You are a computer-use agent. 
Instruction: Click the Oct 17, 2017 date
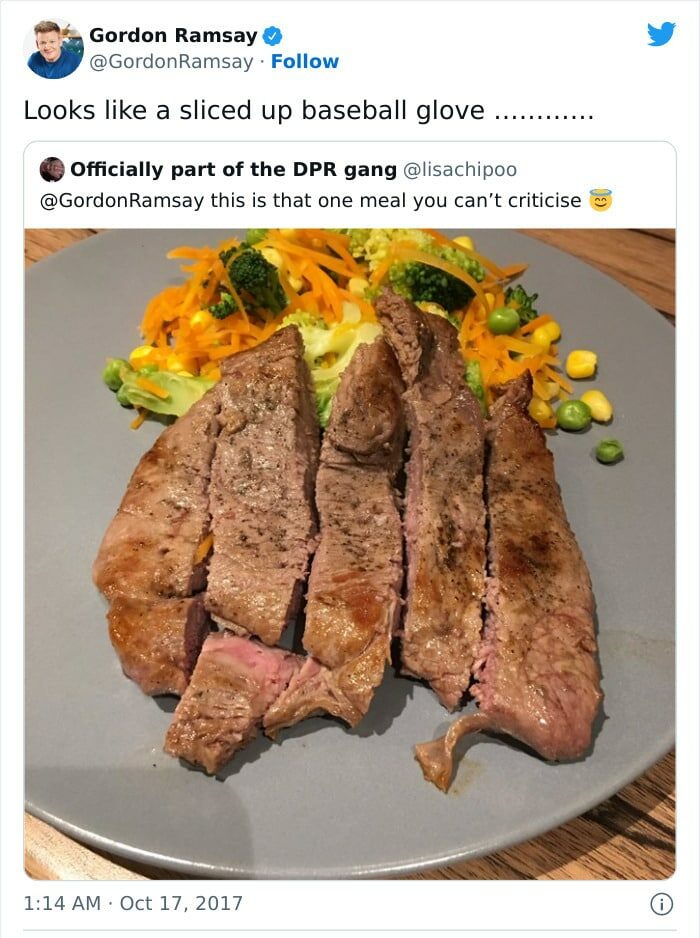coord(181,904)
